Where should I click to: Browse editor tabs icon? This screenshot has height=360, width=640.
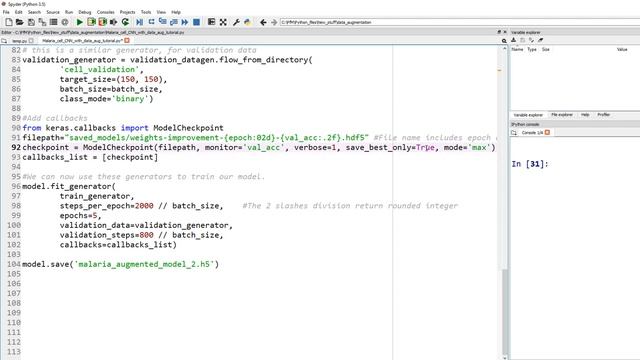pyautogui.click(x=4, y=41)
